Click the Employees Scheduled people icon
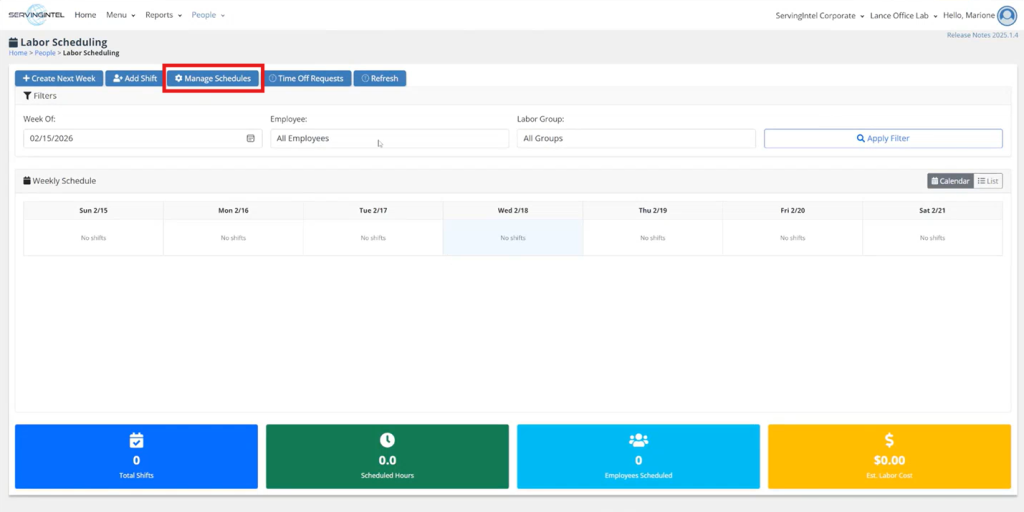Viewport: 1024px width, 512px height. 638,440
